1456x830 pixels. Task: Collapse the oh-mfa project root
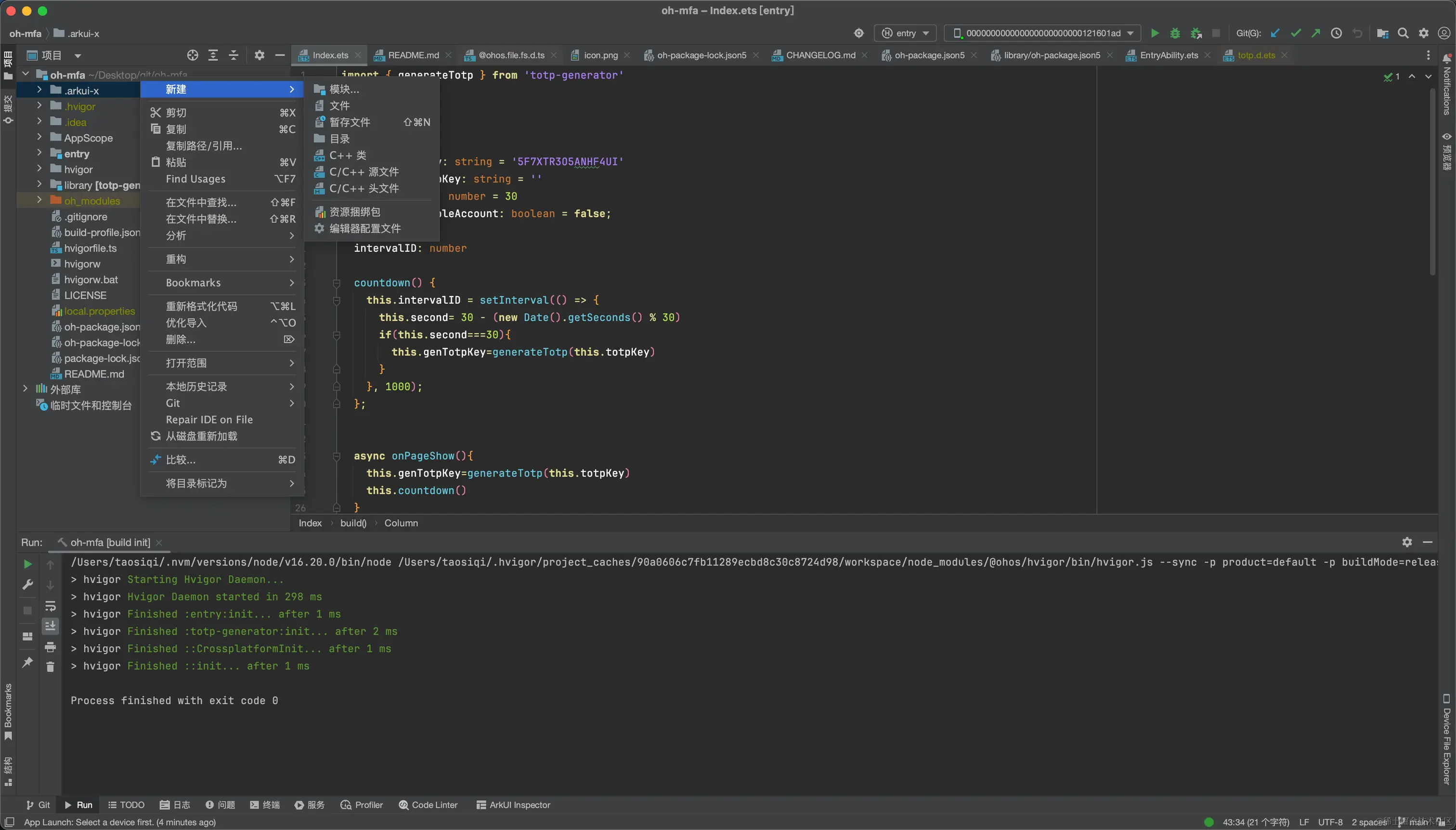click(25, 74)
